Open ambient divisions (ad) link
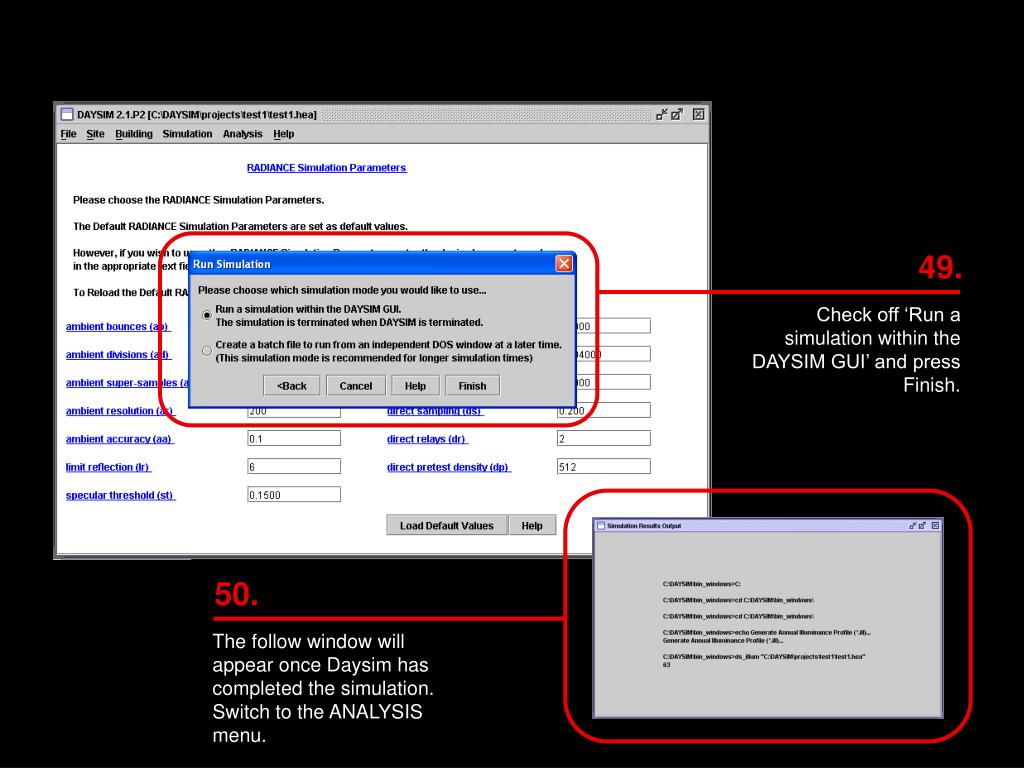1024x768 pixels. pos(118,355)
